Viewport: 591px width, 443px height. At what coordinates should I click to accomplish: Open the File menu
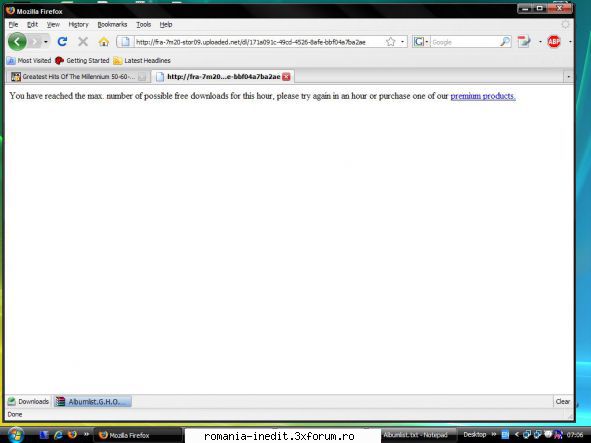13,25
